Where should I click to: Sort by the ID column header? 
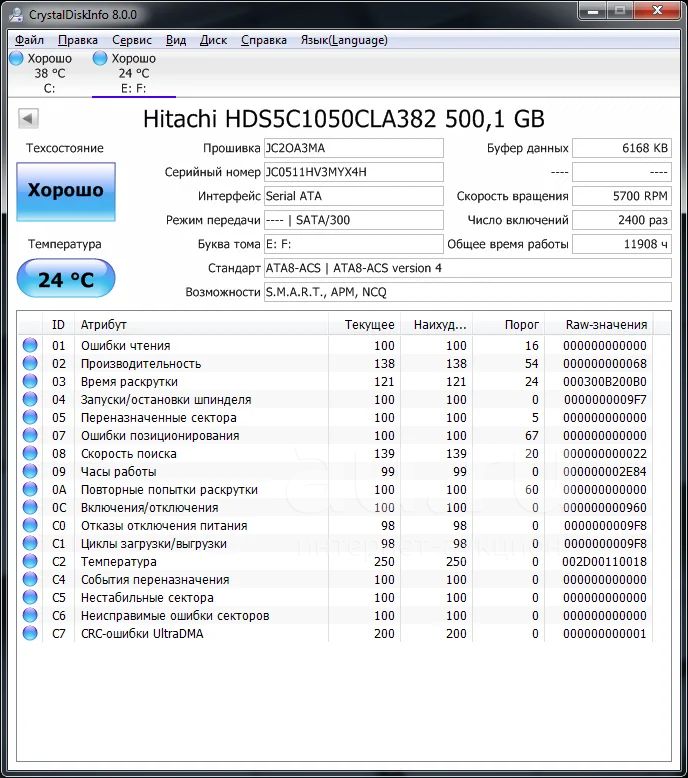click(x=59, y=324)
